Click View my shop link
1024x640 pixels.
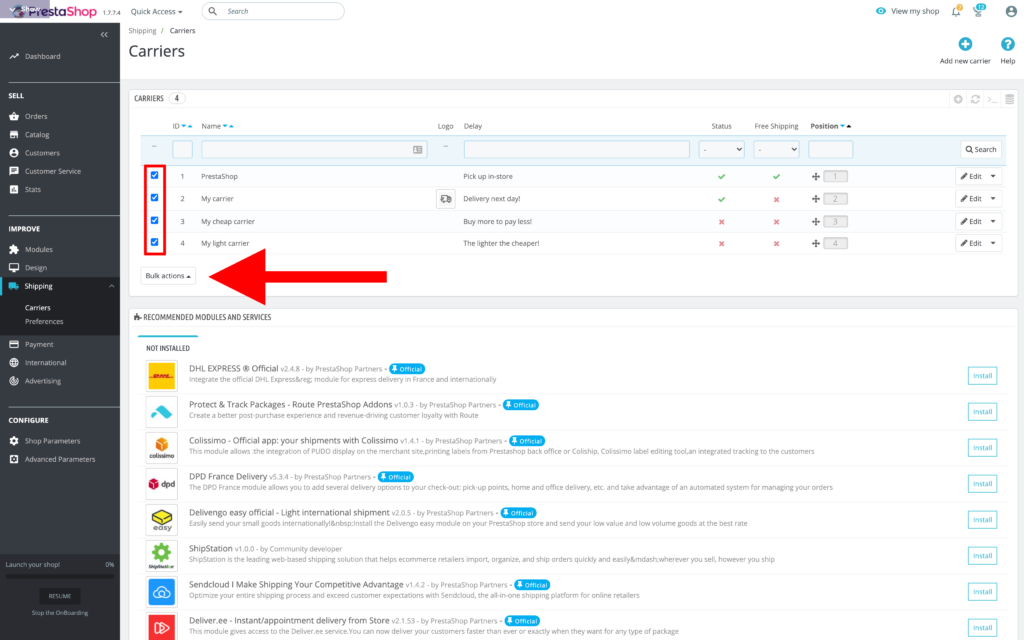[908, 11]
